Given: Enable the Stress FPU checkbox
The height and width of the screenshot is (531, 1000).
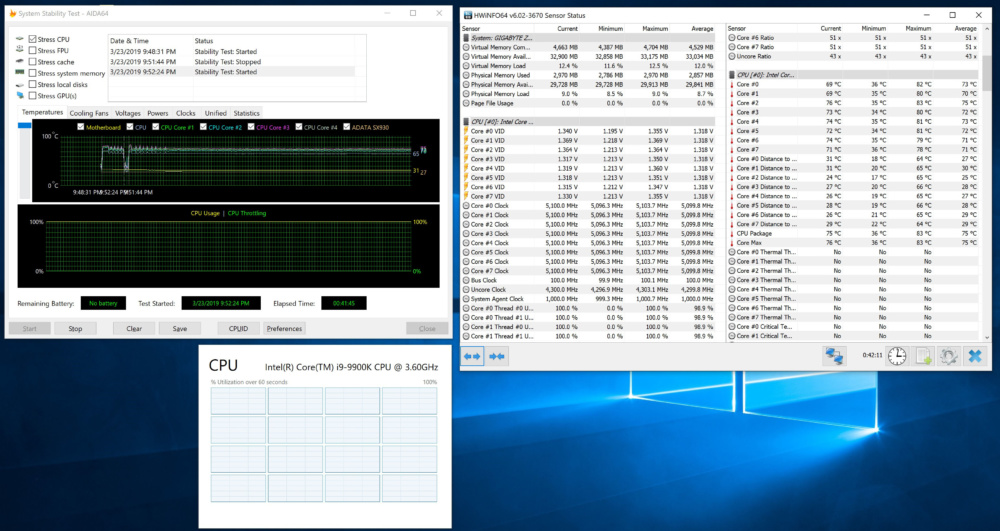Looking at the screenshot, I should tap(33, 50).
